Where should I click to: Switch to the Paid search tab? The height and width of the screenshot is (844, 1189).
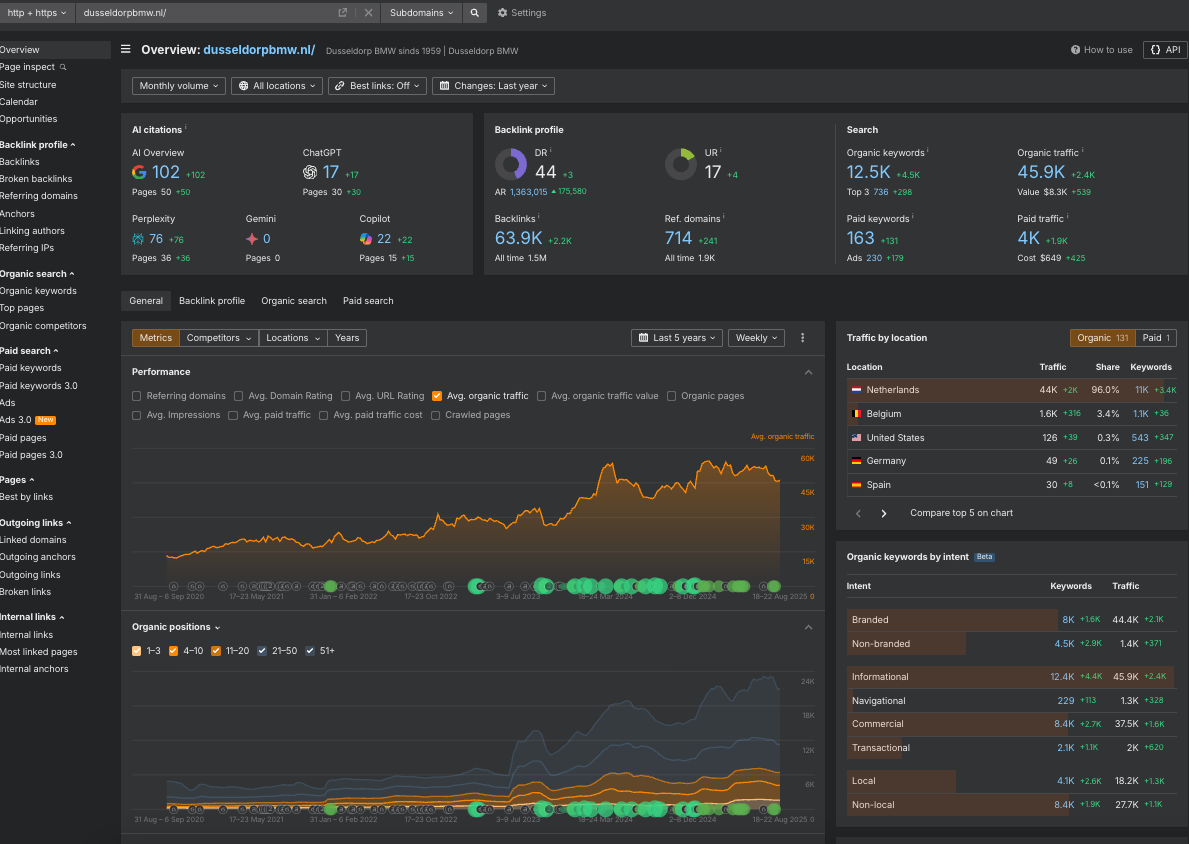coord(368,301)
